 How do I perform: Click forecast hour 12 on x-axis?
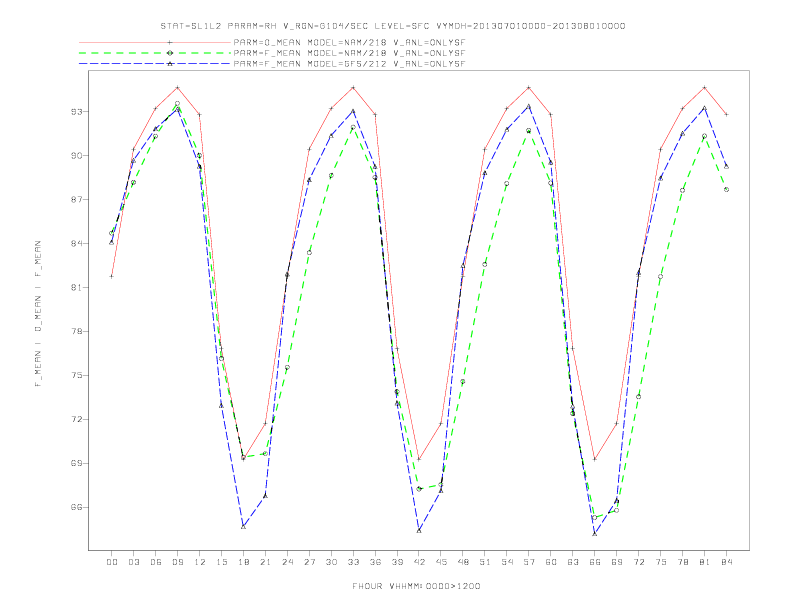click(200, 562)
